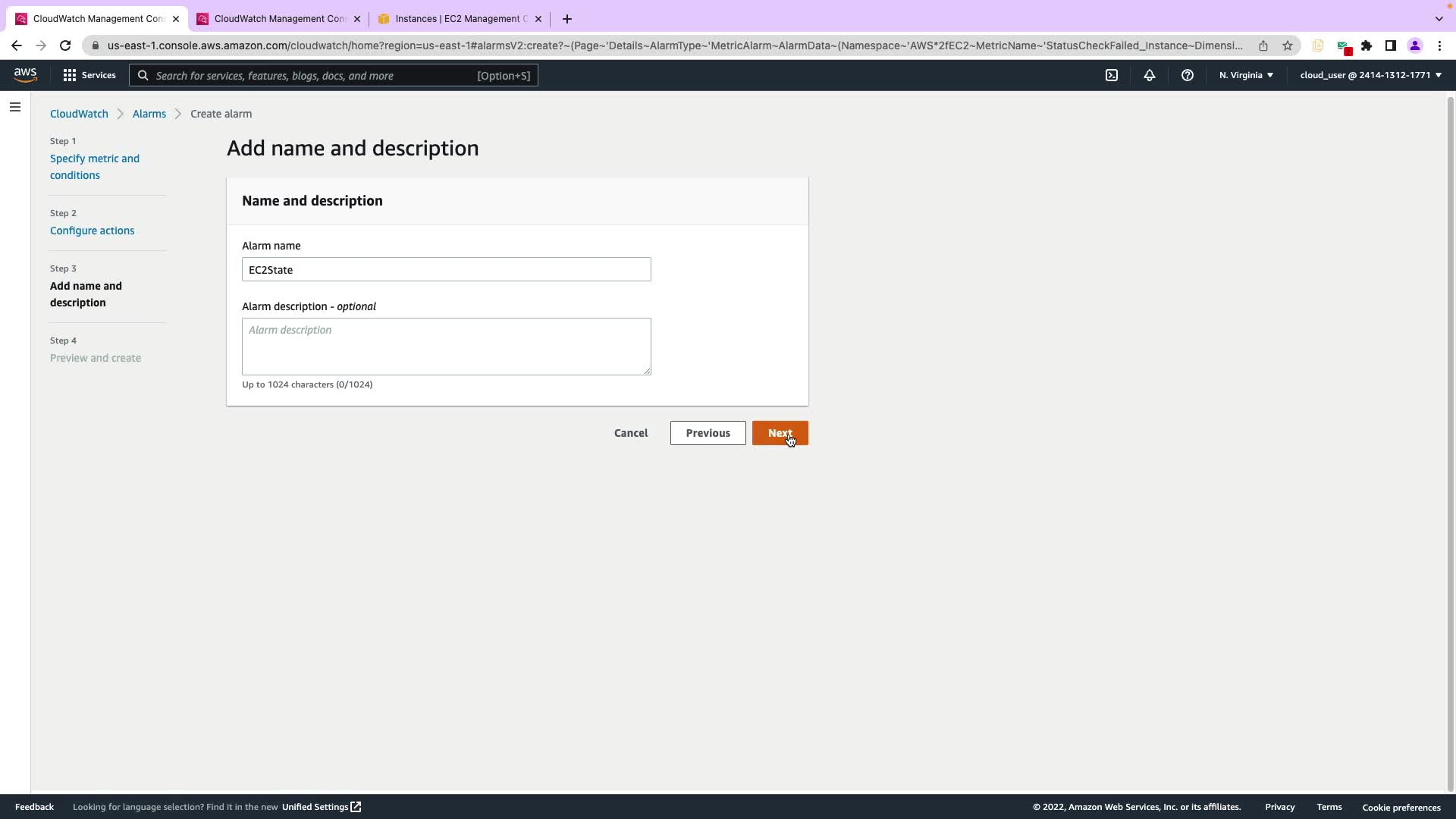Image resolution: width=1456 pixels, height=819 pixels.
Task: Click the orange Next button
Action: [780, 433]
